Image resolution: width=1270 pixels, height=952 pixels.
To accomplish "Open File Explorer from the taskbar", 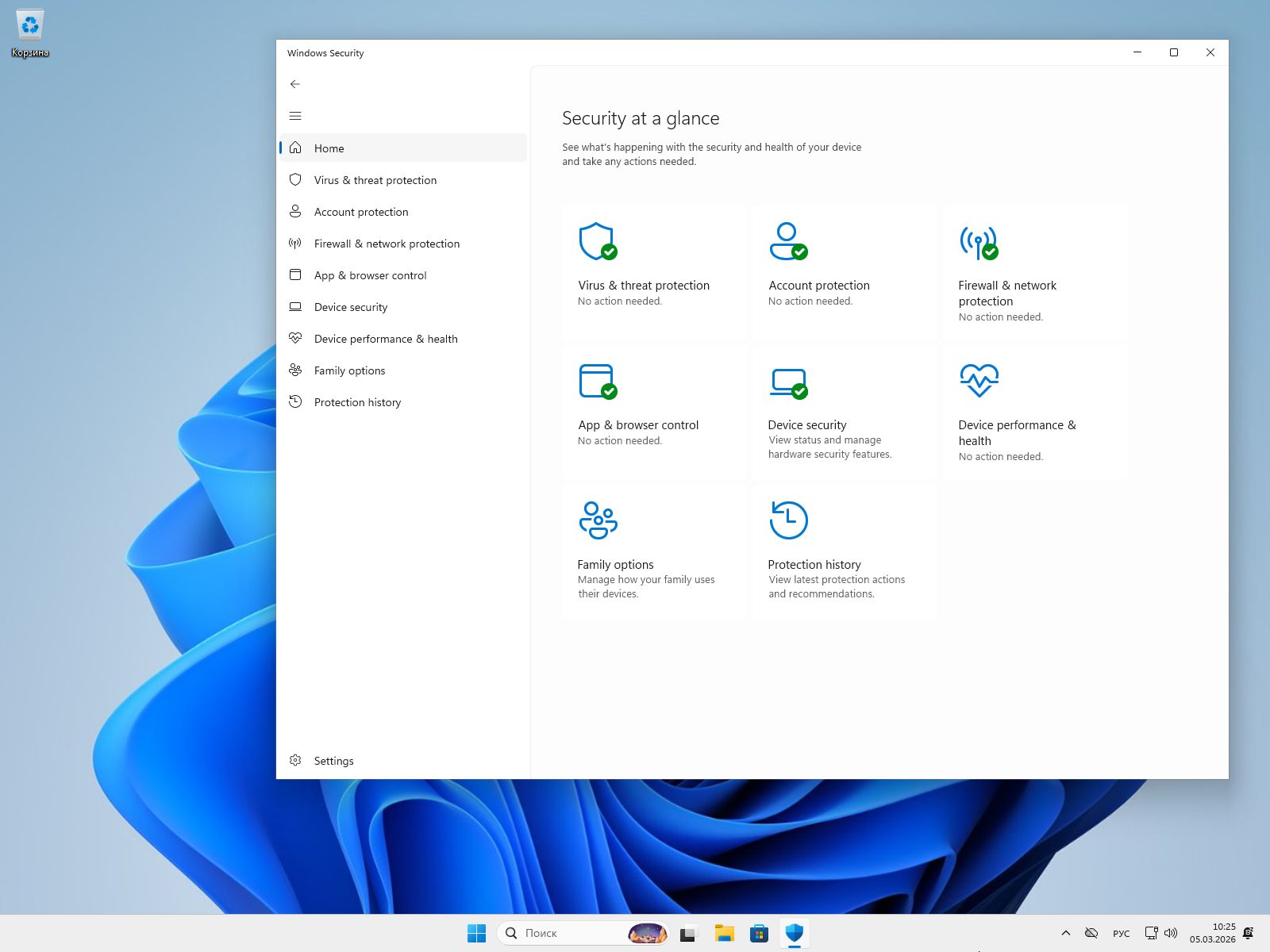I will pos(724,933).
